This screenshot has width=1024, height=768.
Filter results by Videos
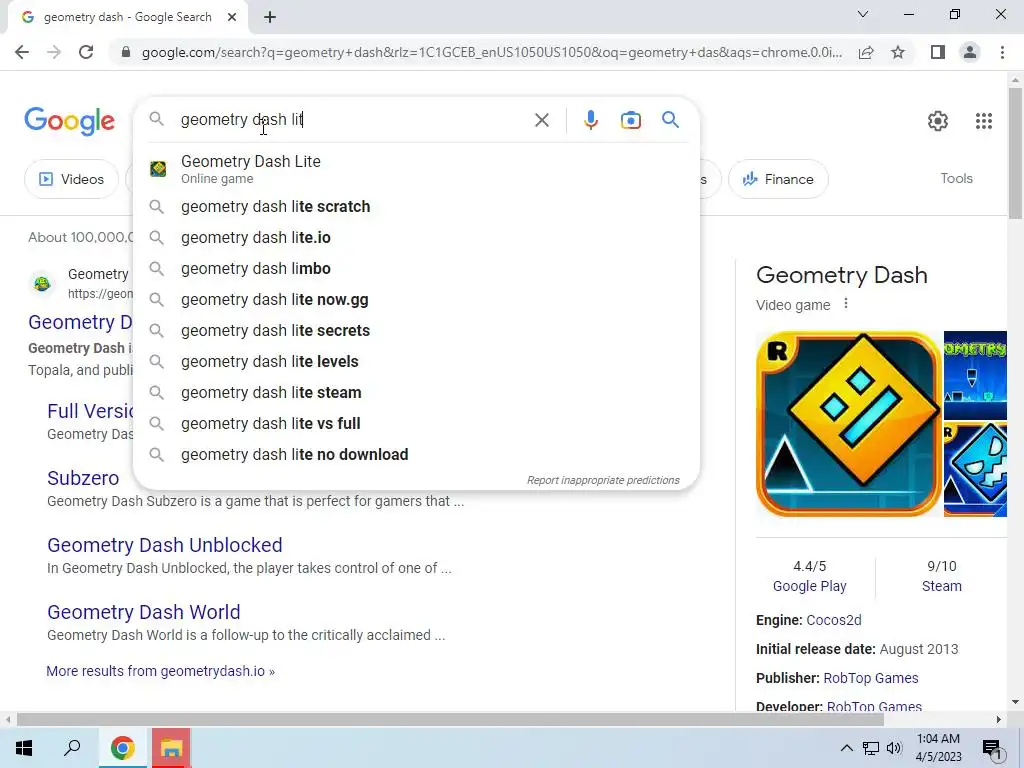[x=72, y=179]
